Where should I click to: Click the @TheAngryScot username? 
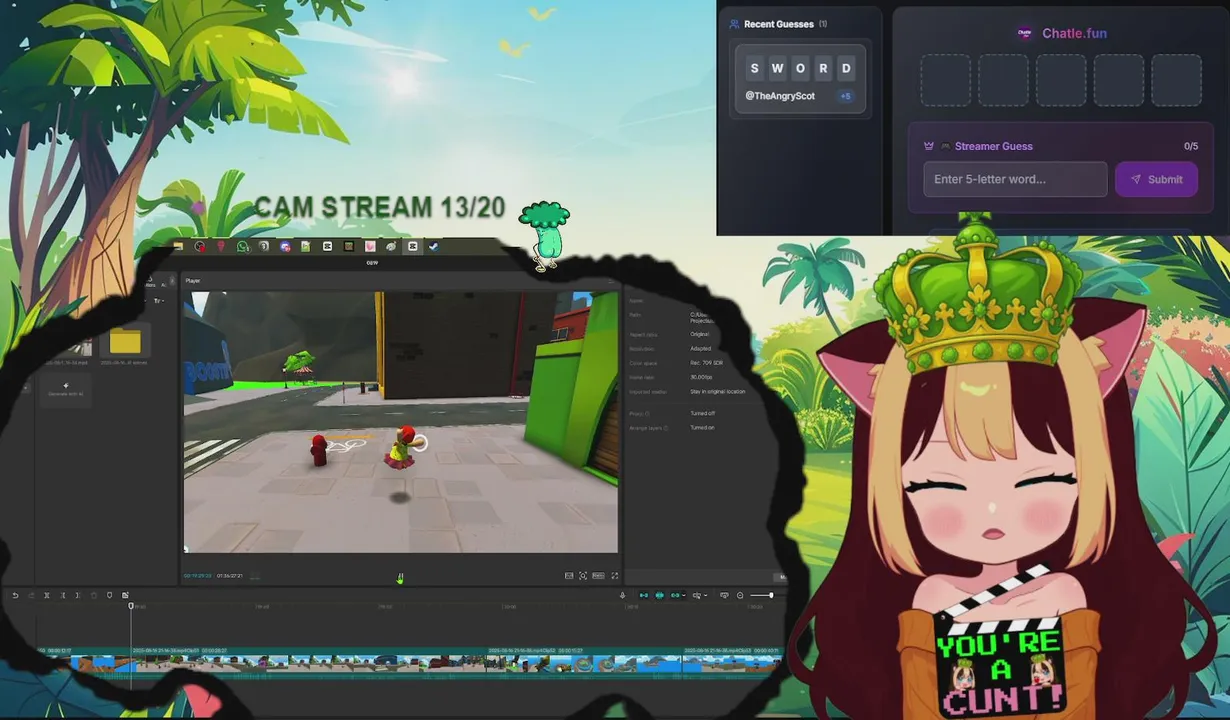[780, 96]
